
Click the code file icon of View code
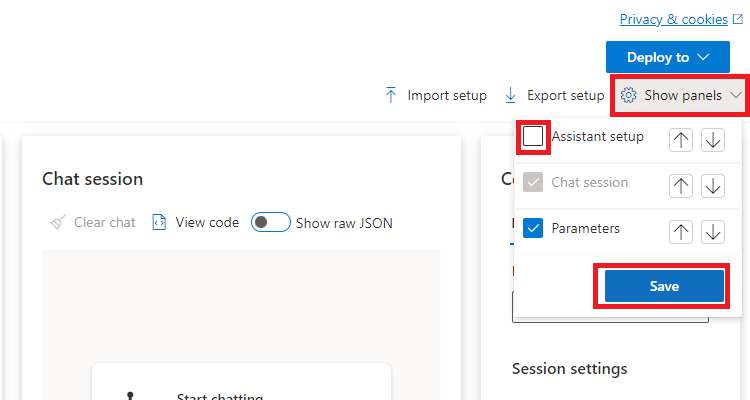click(x=159, y=222)
